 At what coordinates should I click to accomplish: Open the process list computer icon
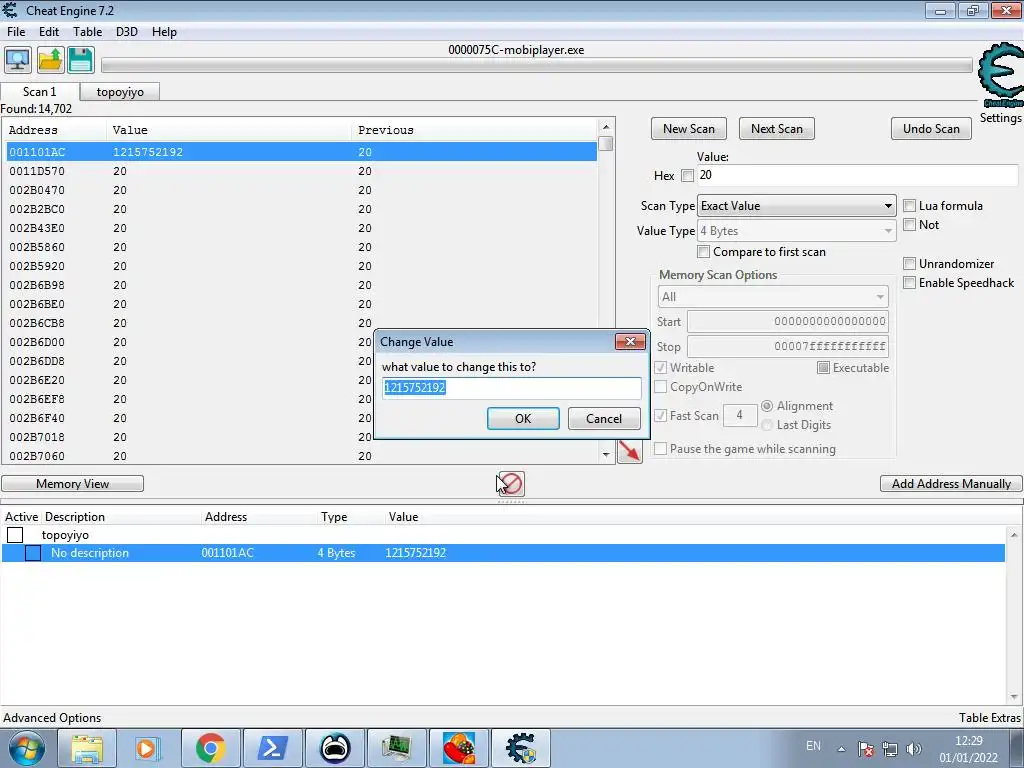point(18,60)
